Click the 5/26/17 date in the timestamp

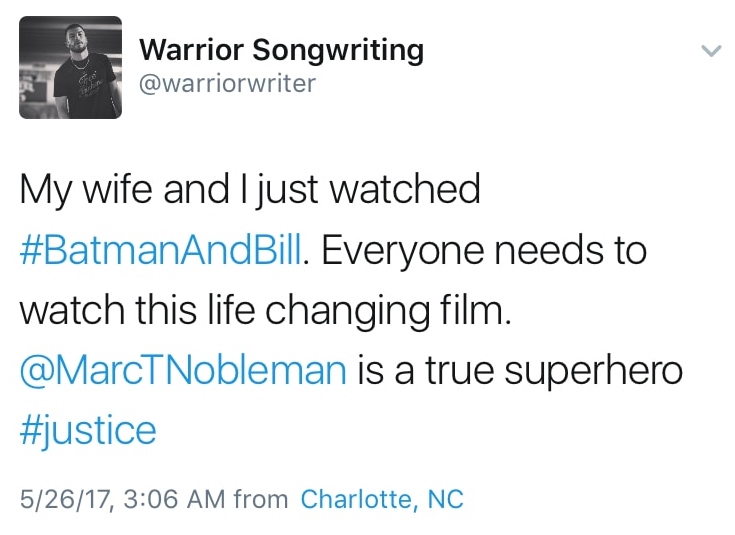60,498
